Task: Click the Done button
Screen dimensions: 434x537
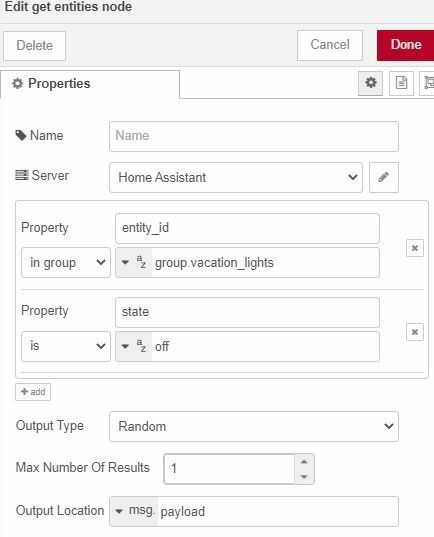Action: click(x=406, y=45)
